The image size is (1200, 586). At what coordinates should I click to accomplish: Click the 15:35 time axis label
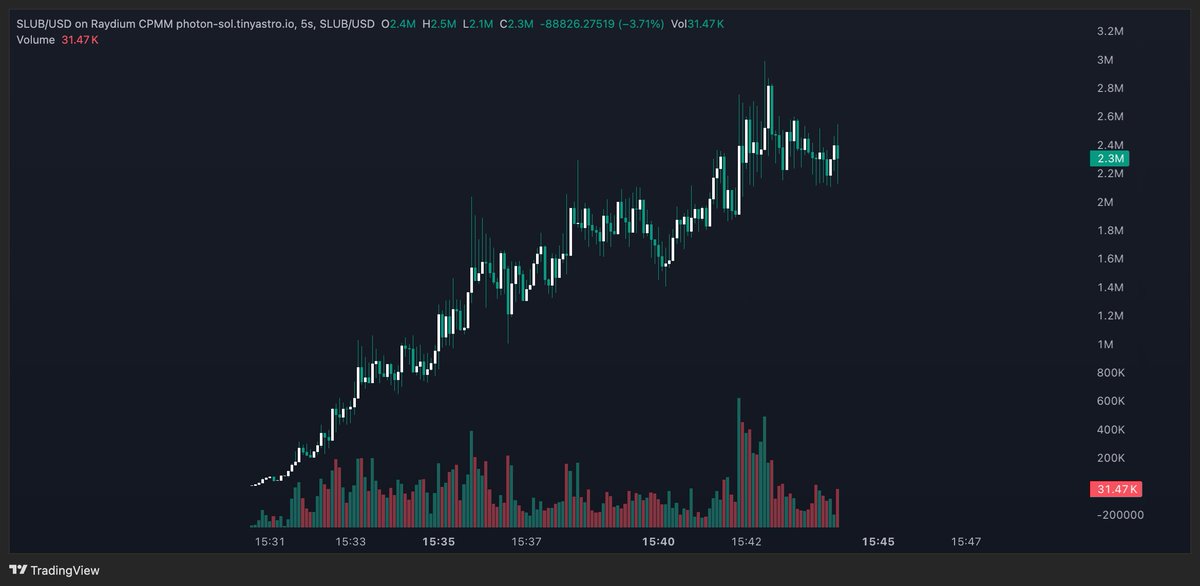pos(439,541)
